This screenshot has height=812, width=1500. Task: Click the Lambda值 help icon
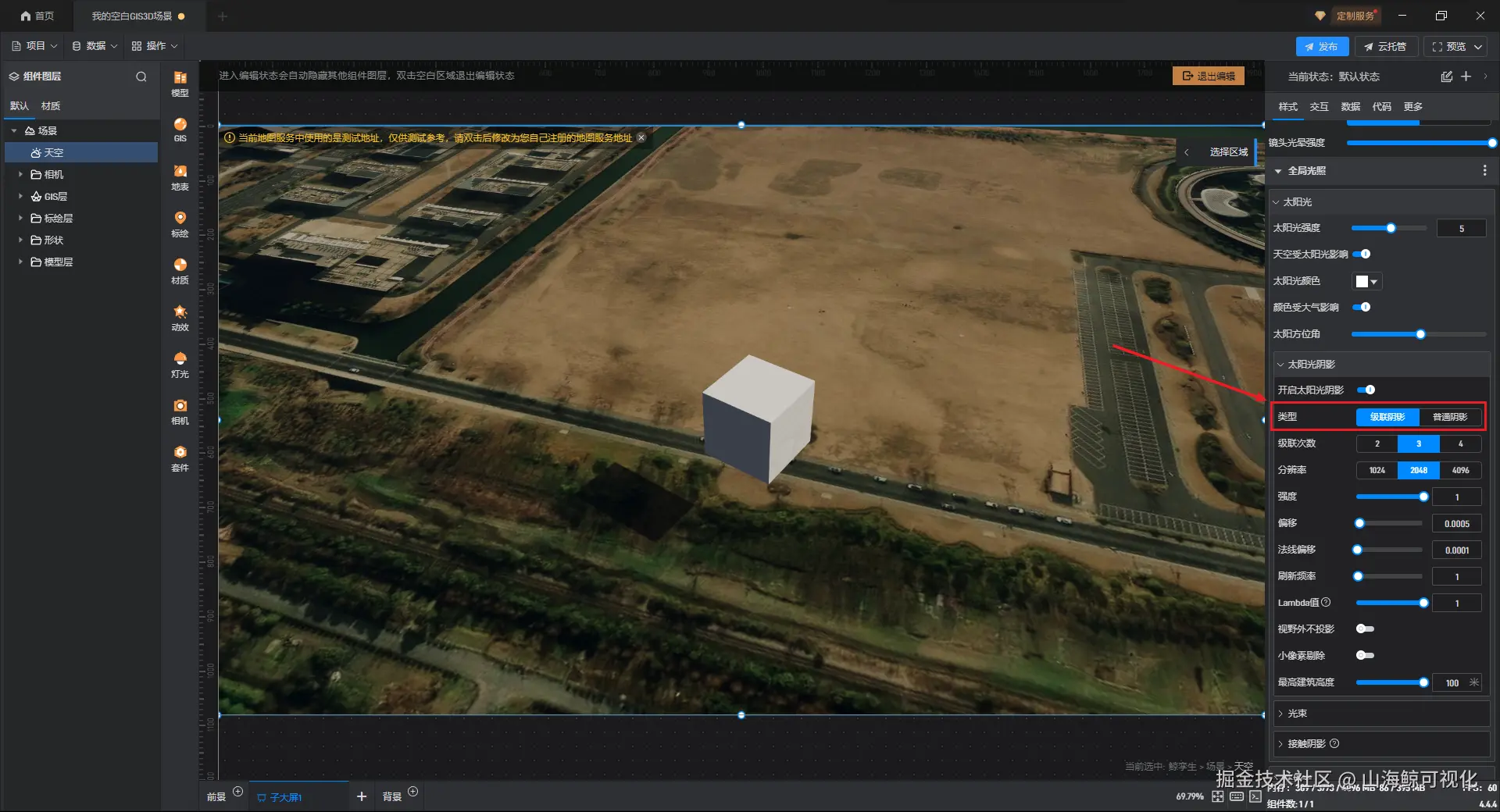tap(1326, 602)
